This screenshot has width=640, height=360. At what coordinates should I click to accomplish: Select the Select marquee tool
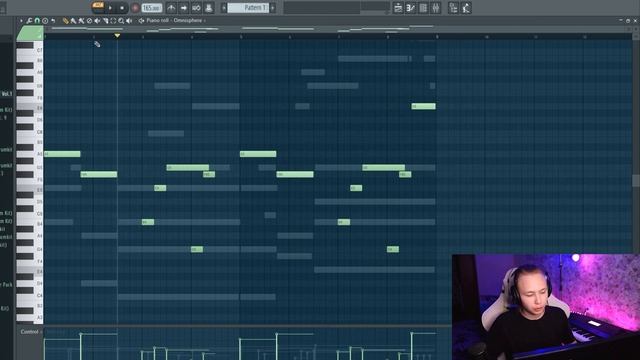pyautogui.click(x=113, y=20)
